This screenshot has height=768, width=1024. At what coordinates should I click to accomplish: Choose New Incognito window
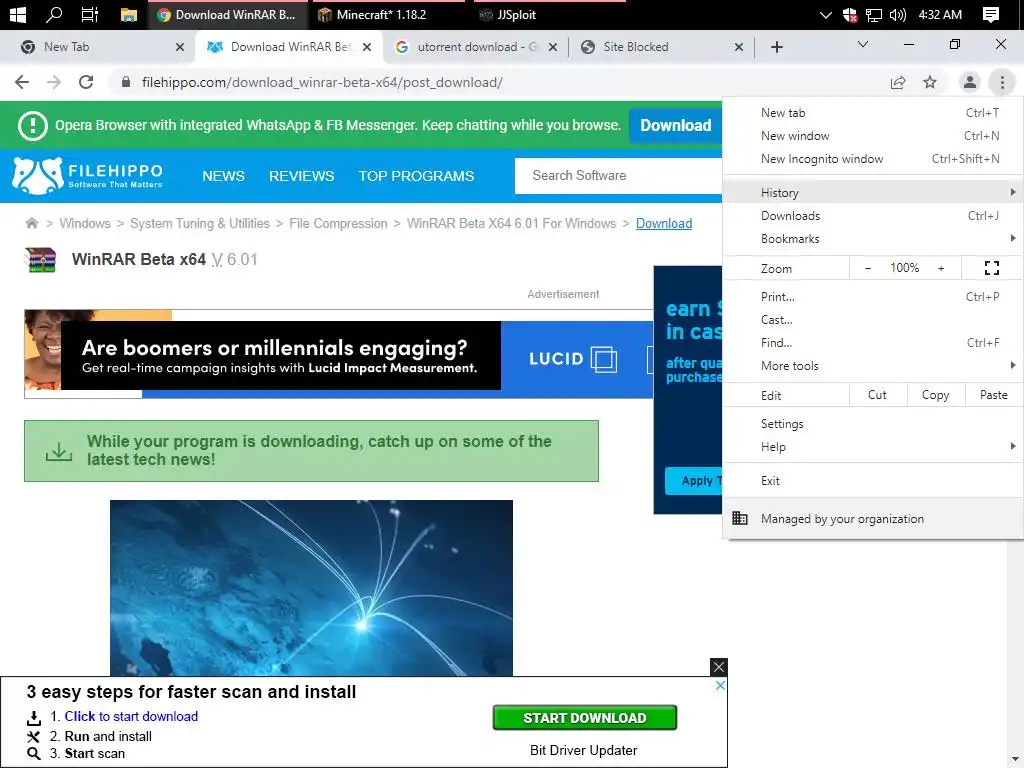873,159
